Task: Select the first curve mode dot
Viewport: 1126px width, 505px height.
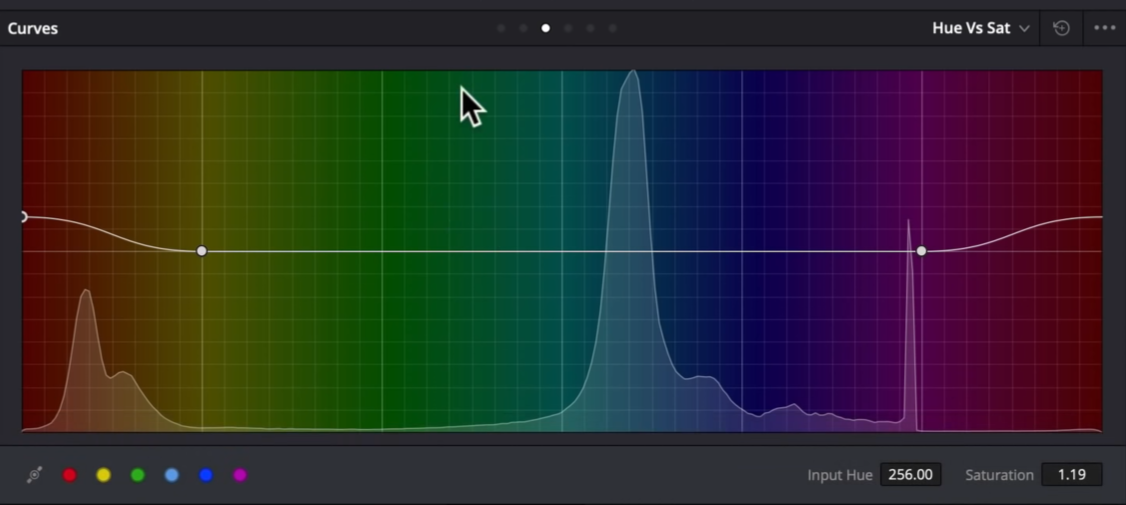Action: pos(501,28)
